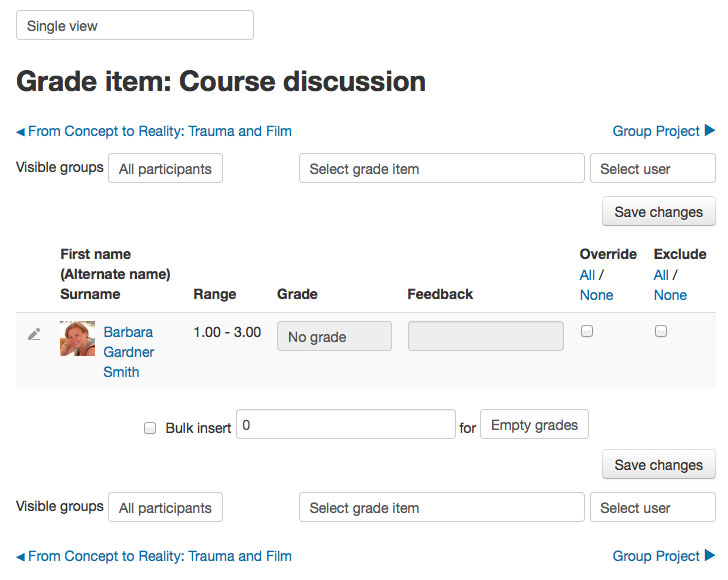The height and width of the screenshot is (580, 728).
Task: Open the top Select user dropdown
Action: (x=653, y=169)
